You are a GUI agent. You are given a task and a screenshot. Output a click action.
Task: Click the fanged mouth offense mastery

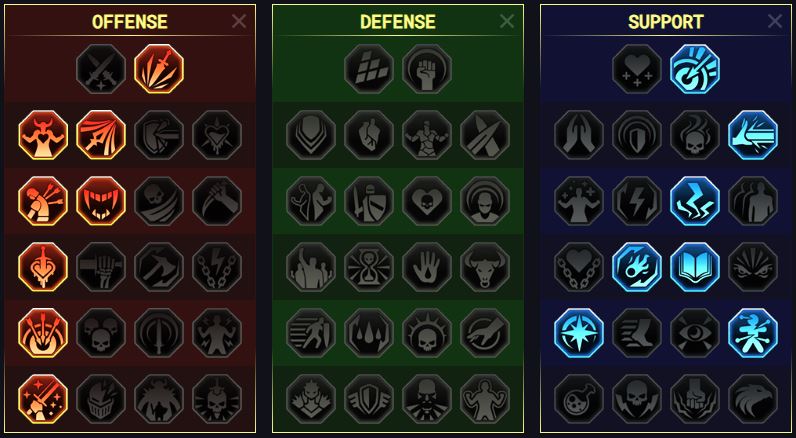101,201
